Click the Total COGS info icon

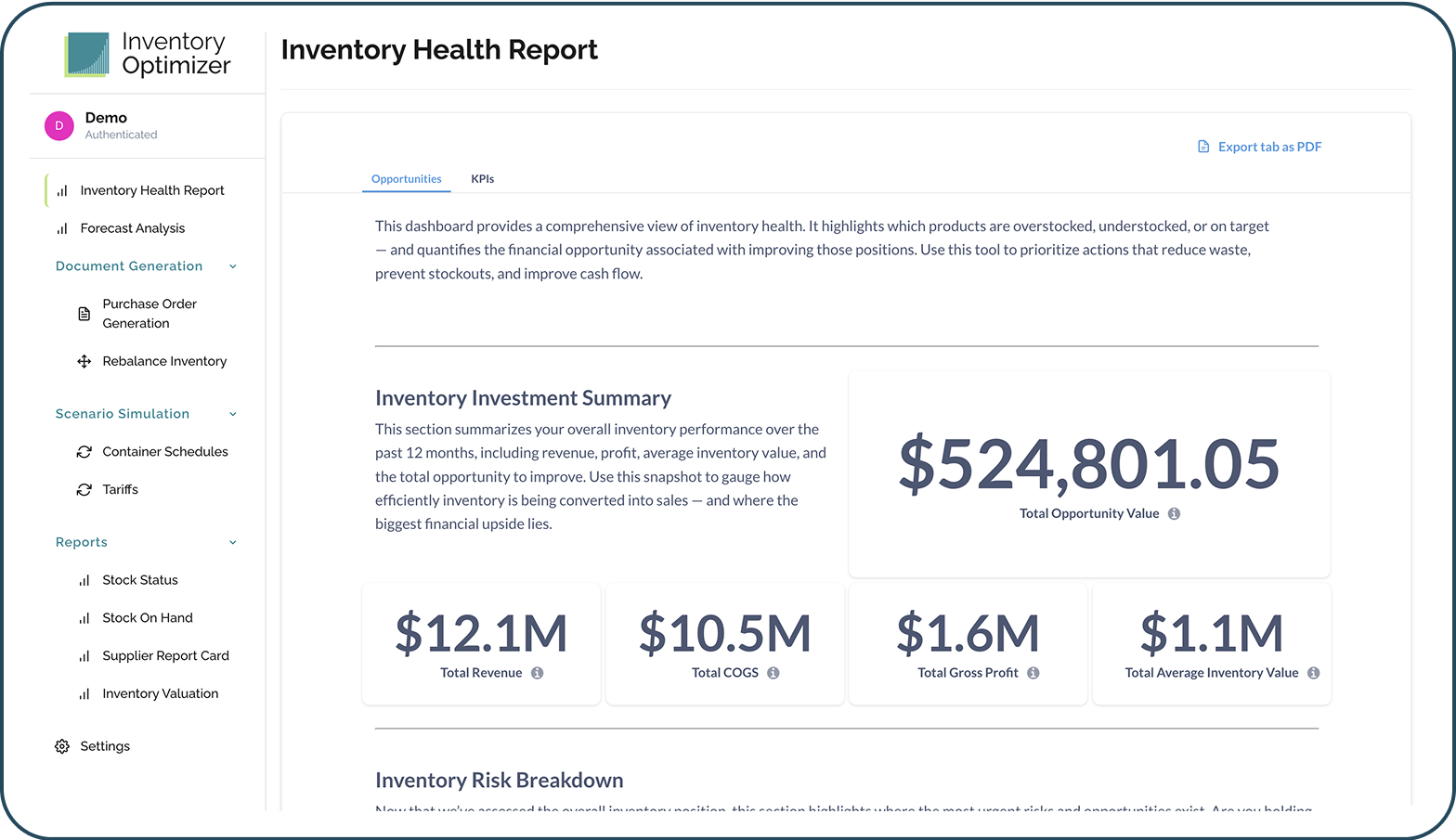773,674
